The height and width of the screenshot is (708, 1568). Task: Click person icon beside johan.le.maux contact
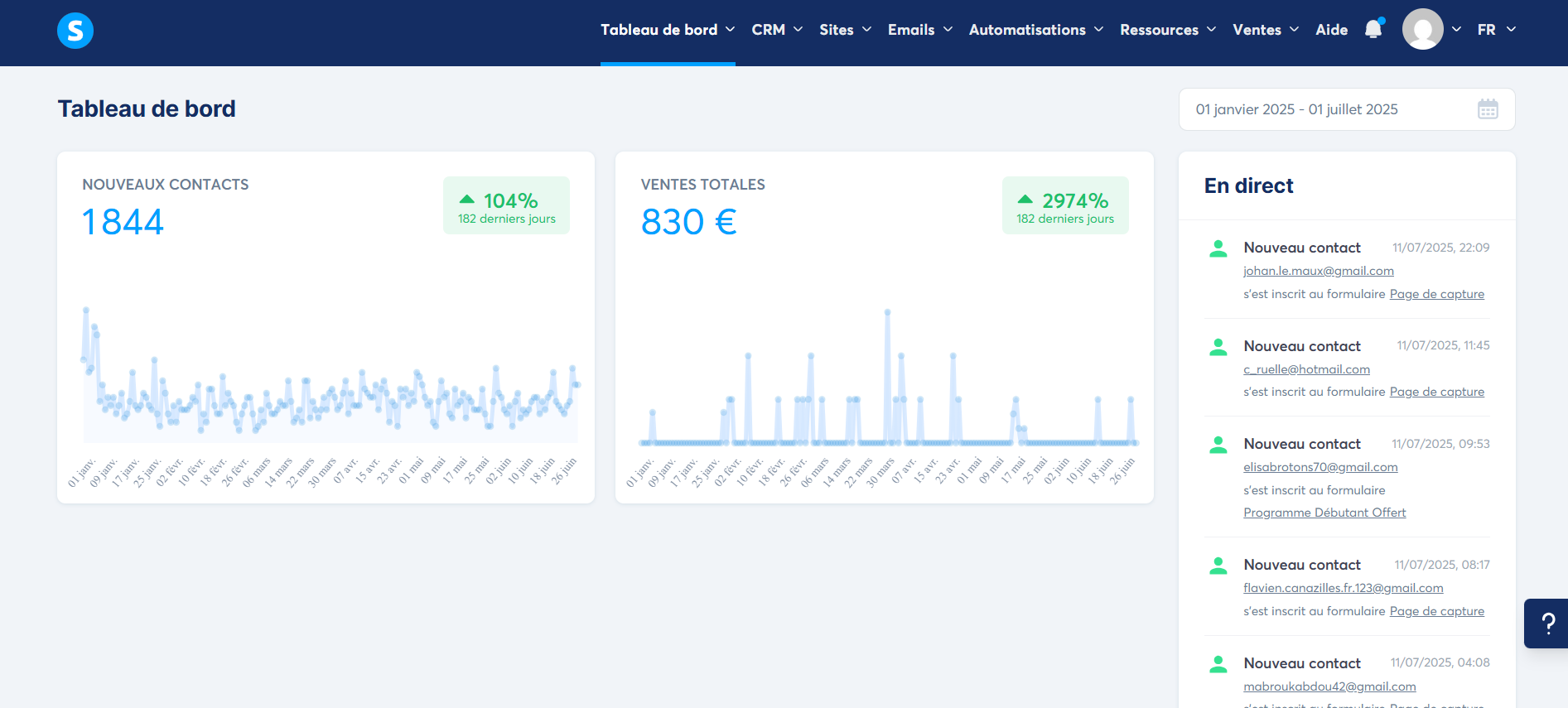(1218, 248)
